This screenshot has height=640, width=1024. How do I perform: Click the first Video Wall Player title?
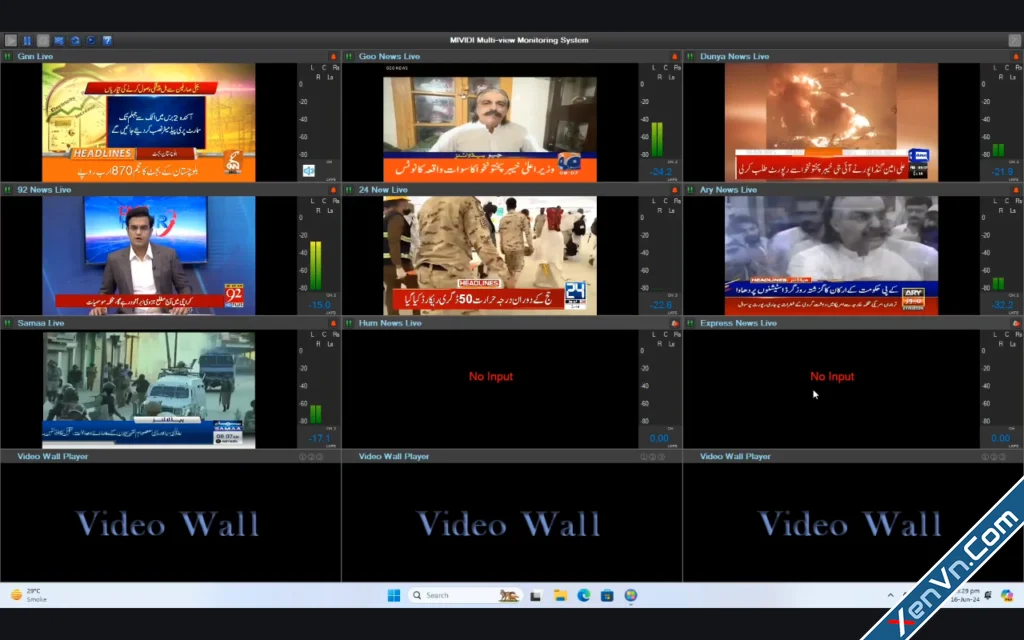click(x=53, y=456)
